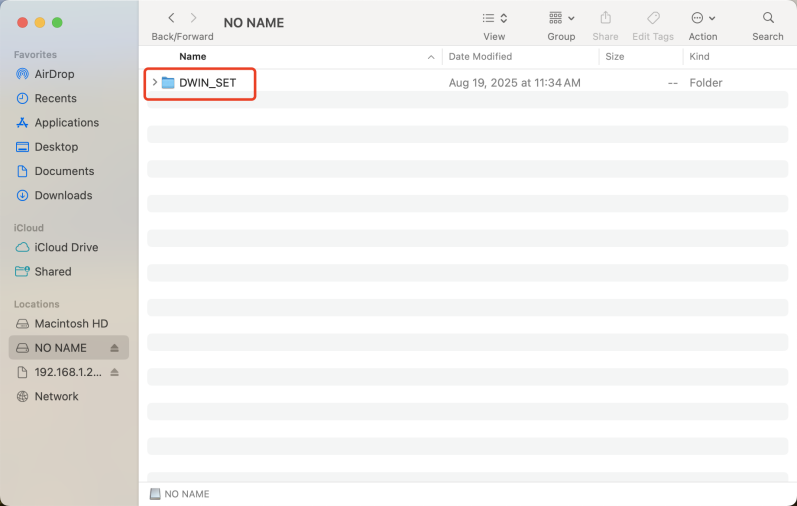Select Macintosh HD in Locations

pos(71,324)
